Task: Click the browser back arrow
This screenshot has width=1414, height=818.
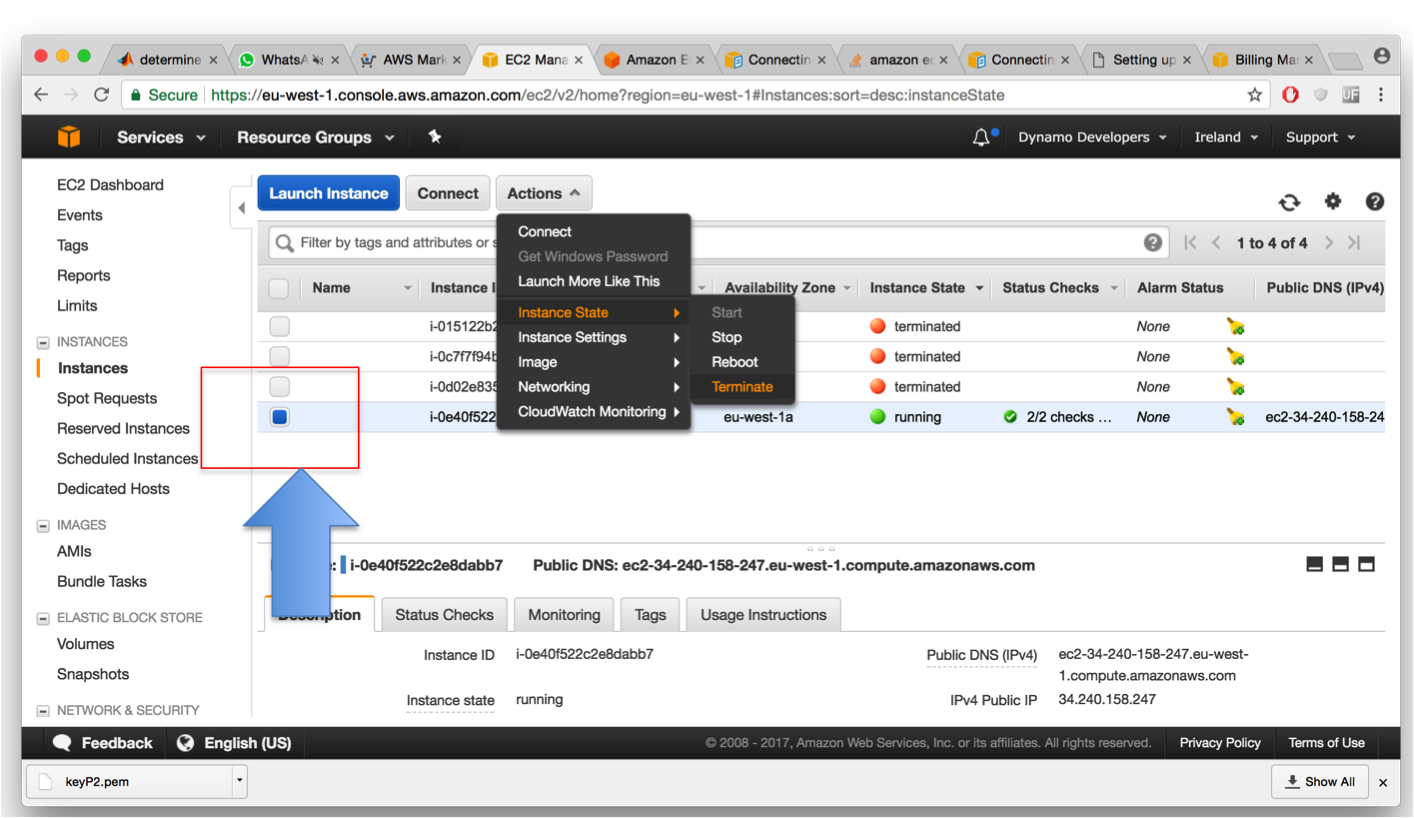Action: [41, 95]
